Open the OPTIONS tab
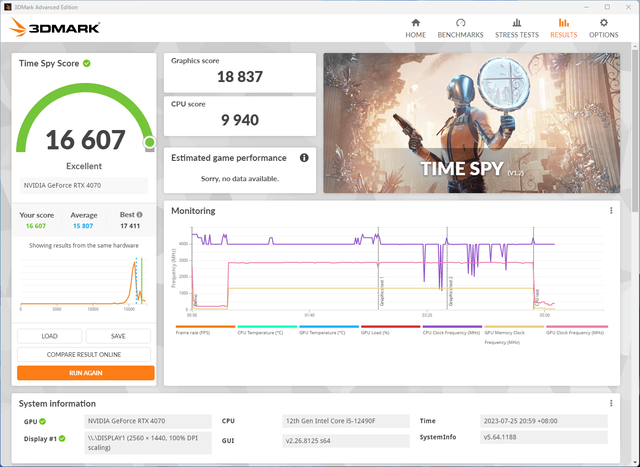Screen dimensions: 640x467 (603, 28)
